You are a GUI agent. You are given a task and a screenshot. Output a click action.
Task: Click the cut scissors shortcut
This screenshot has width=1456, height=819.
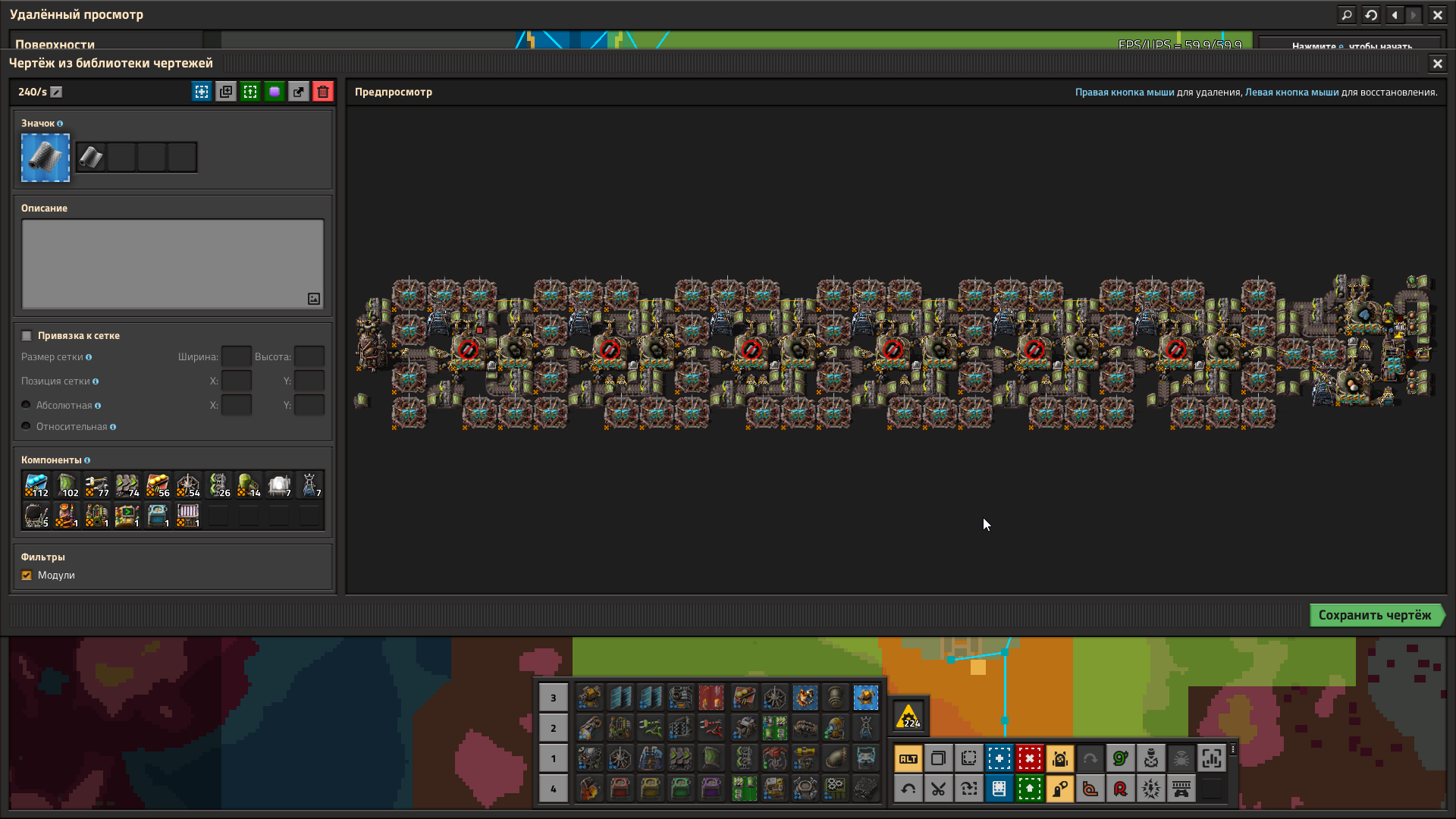tap(939, 789)
